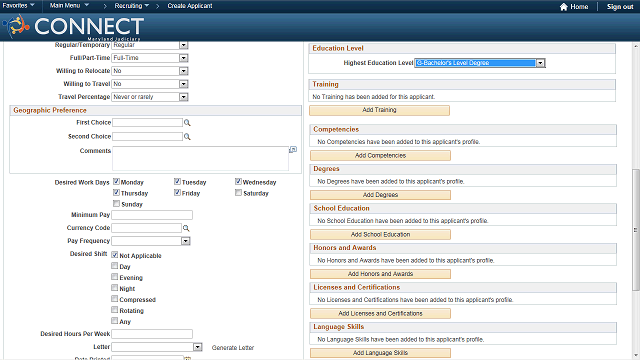Click the Second Choice input field
Image resolution: width=640 pixels, height=360 pixels.
147,136
